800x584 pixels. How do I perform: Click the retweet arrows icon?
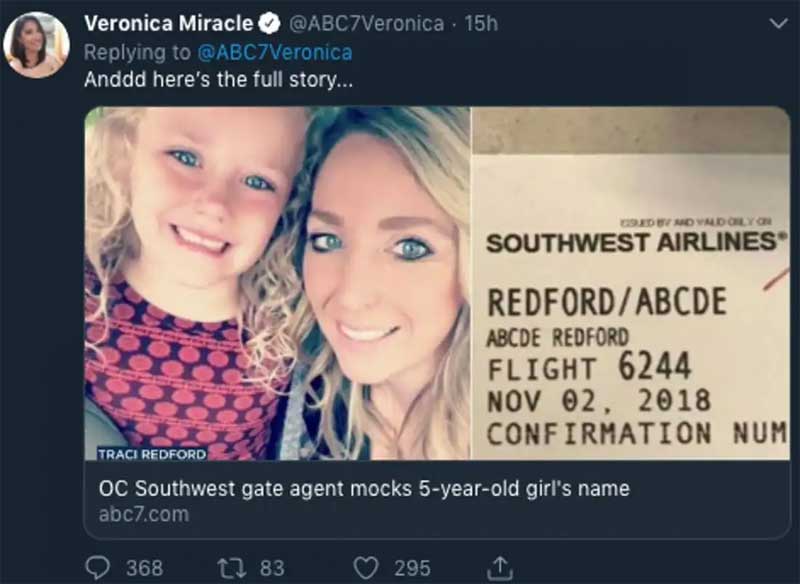coord(230,568)
